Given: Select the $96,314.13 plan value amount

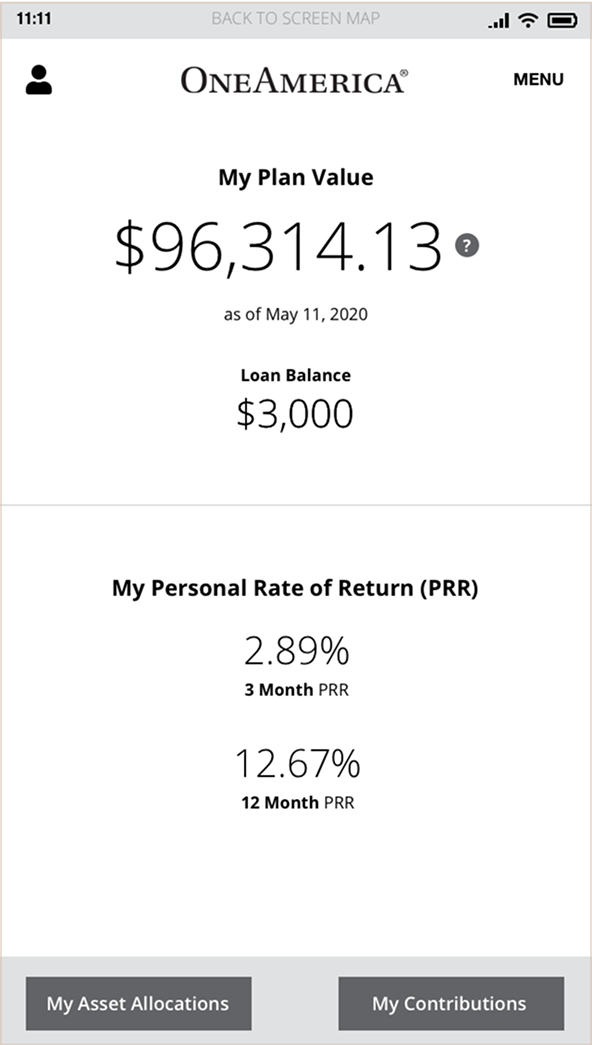Looking at the screenshot, I should (x=279, y=247).
